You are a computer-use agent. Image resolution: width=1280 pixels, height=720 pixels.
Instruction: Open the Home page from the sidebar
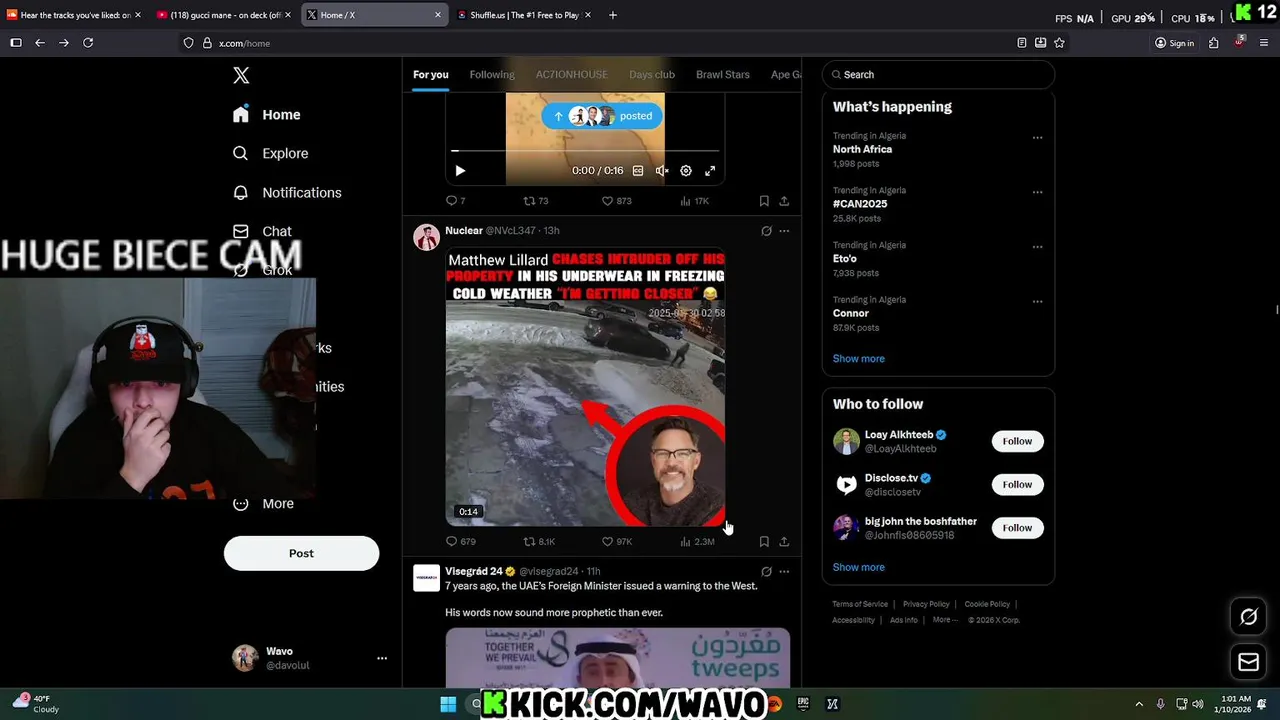266,115
